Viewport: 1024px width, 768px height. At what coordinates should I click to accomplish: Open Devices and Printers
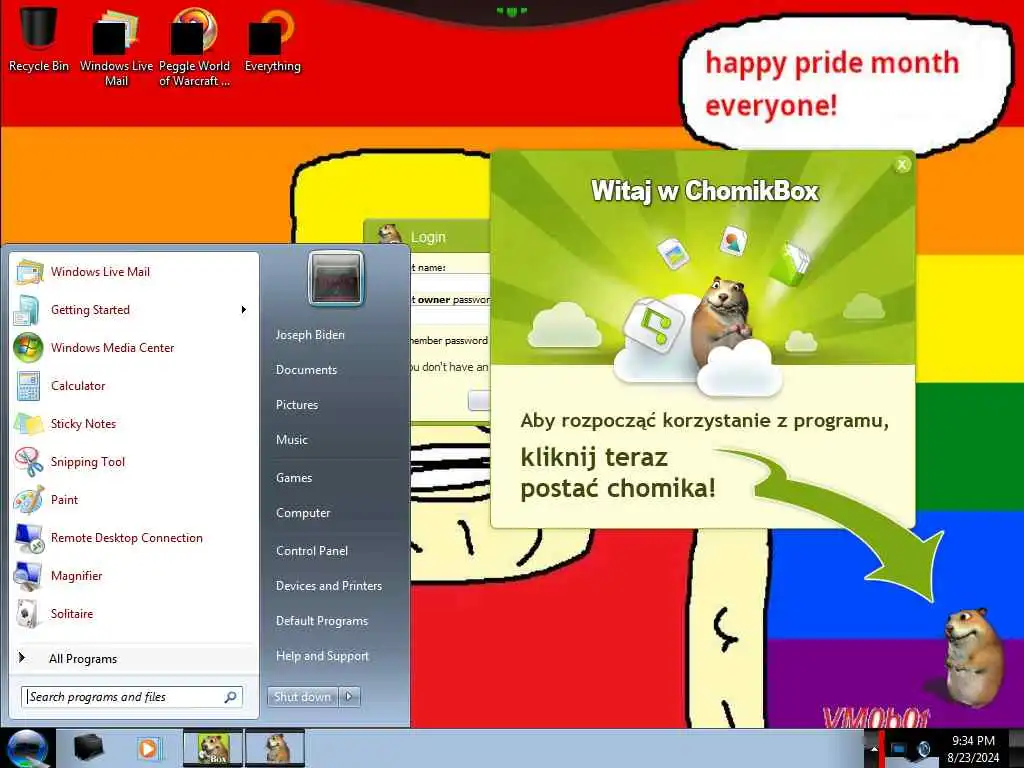tap(328, 586)
